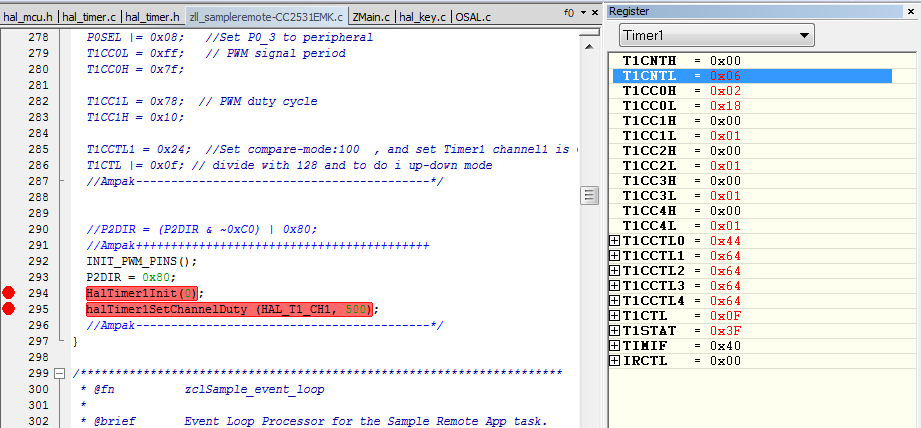Click the P2DIR = 0x80; line

[131, 277]
